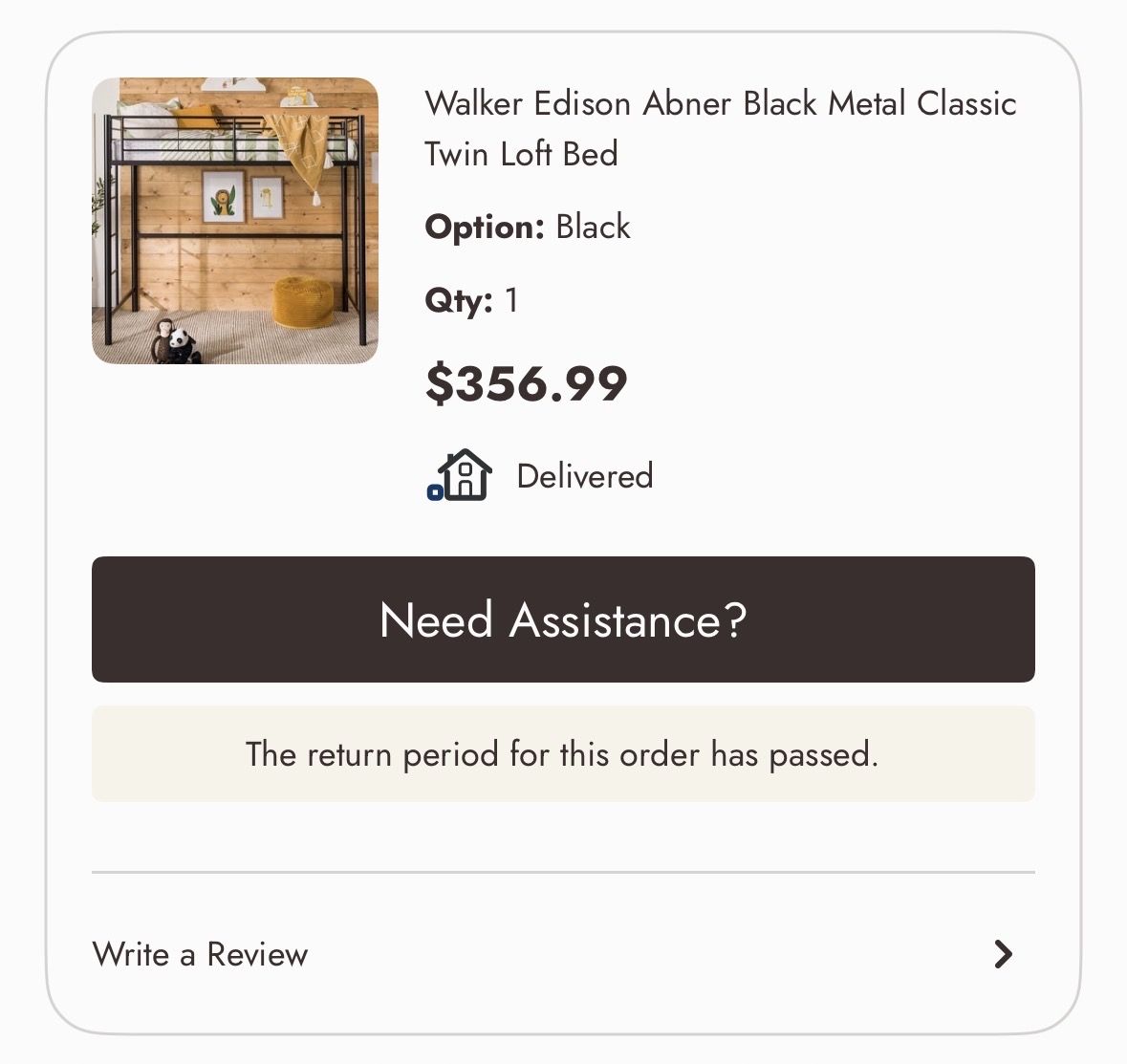Click the yellow blanket hanging from bed
The height and width of the screenshot is (1064, 1127).
click(x=298, y=148)
